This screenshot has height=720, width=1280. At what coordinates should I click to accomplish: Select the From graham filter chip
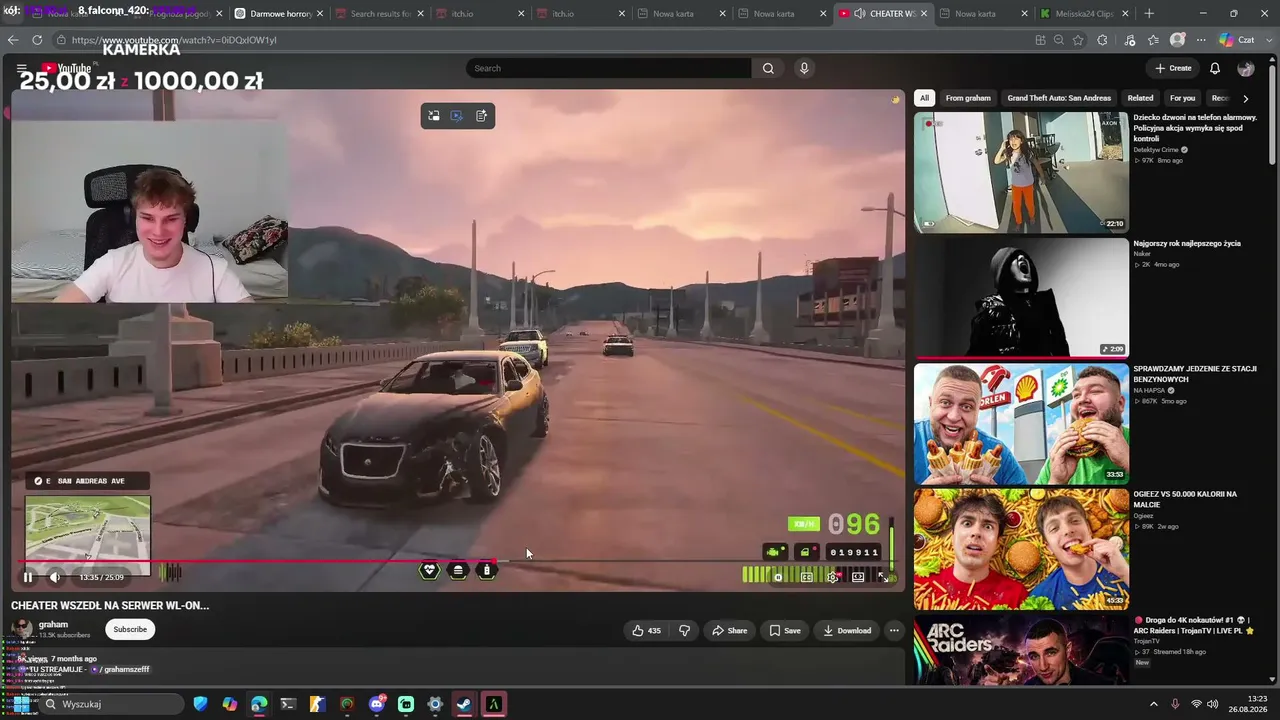pyautogui.click(x=968, y=98)
